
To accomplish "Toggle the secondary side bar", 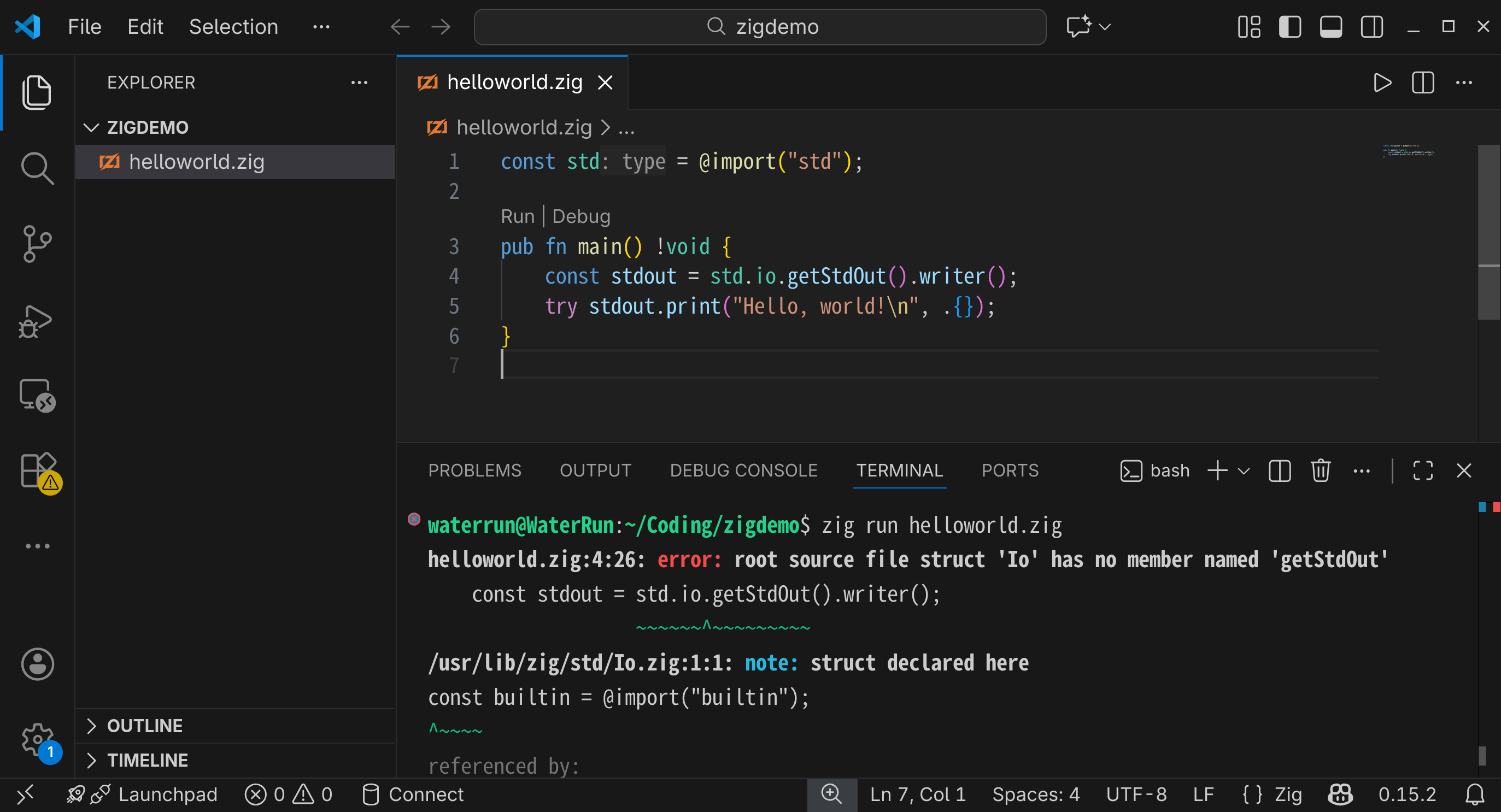I will point(1371,27).
